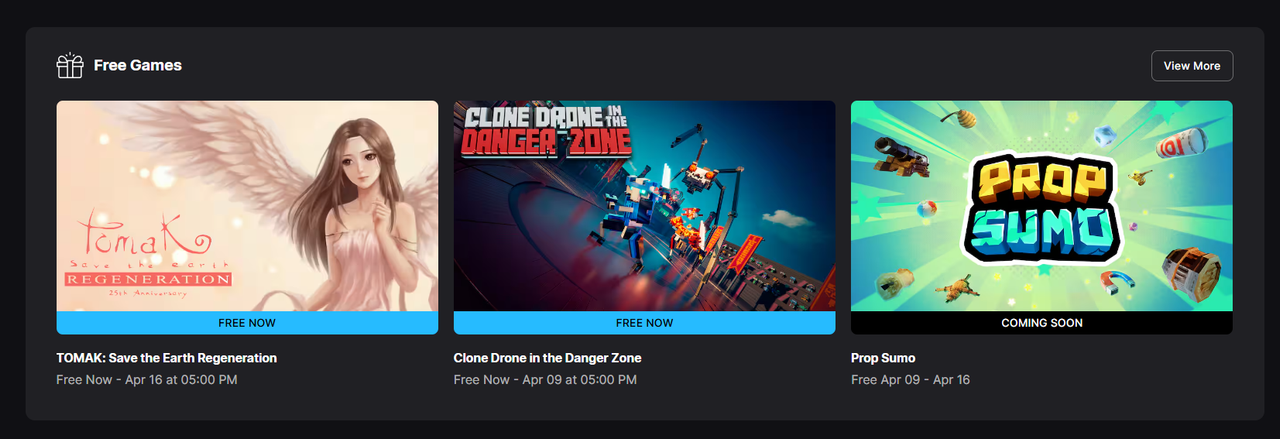This screenshot has height=439, width=1280.
Task: Select the Prop Sumo title text
Action: [883, 358]
